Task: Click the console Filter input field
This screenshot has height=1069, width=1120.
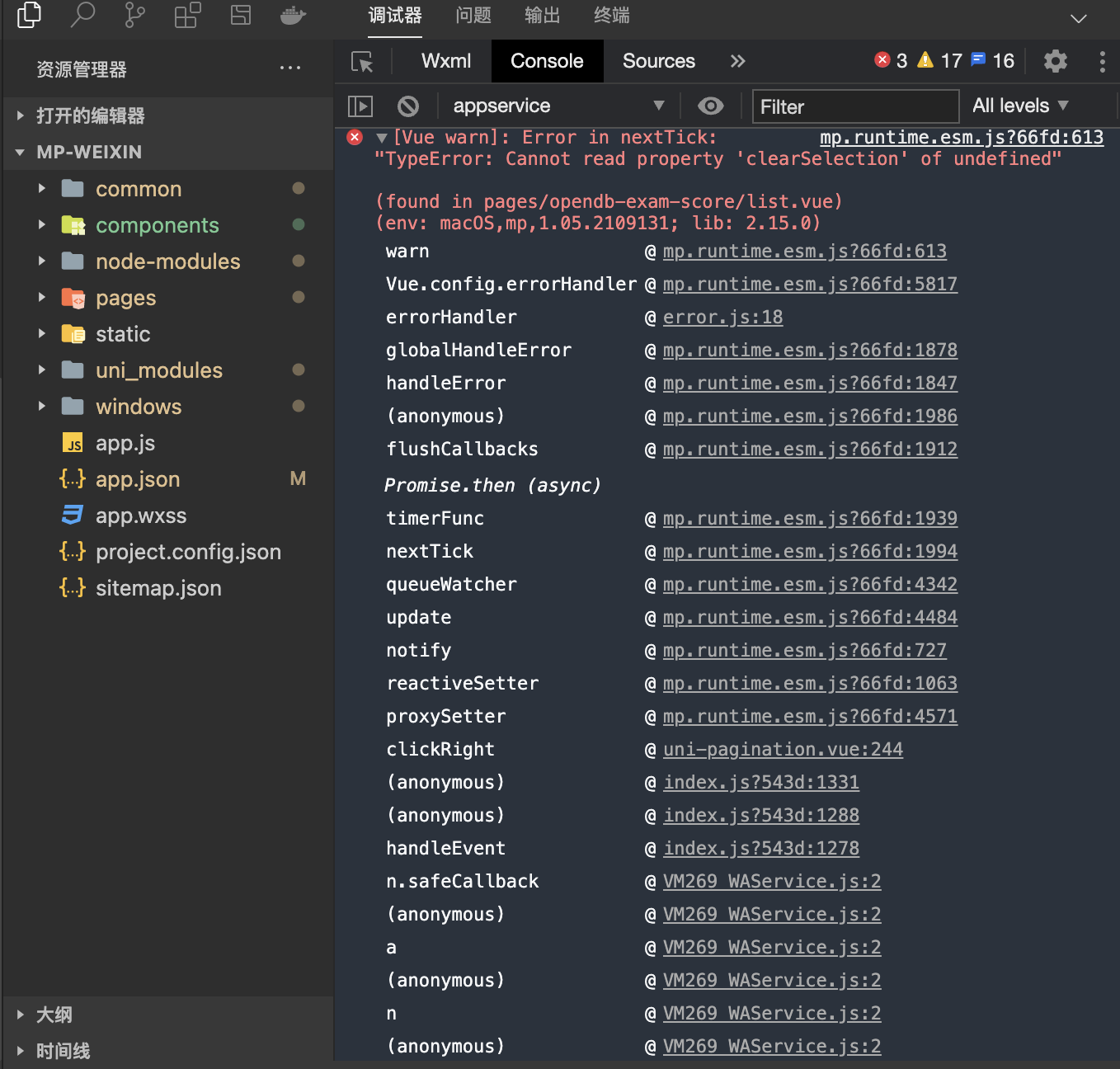Action: 855,106
